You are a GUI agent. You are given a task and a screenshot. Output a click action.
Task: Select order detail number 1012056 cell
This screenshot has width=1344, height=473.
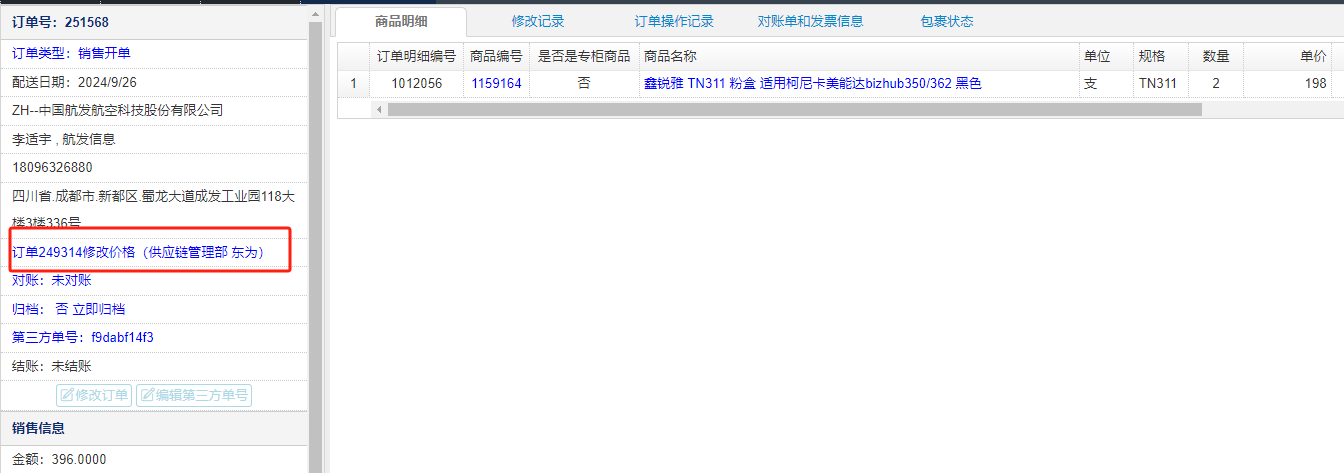click(416, 84)
